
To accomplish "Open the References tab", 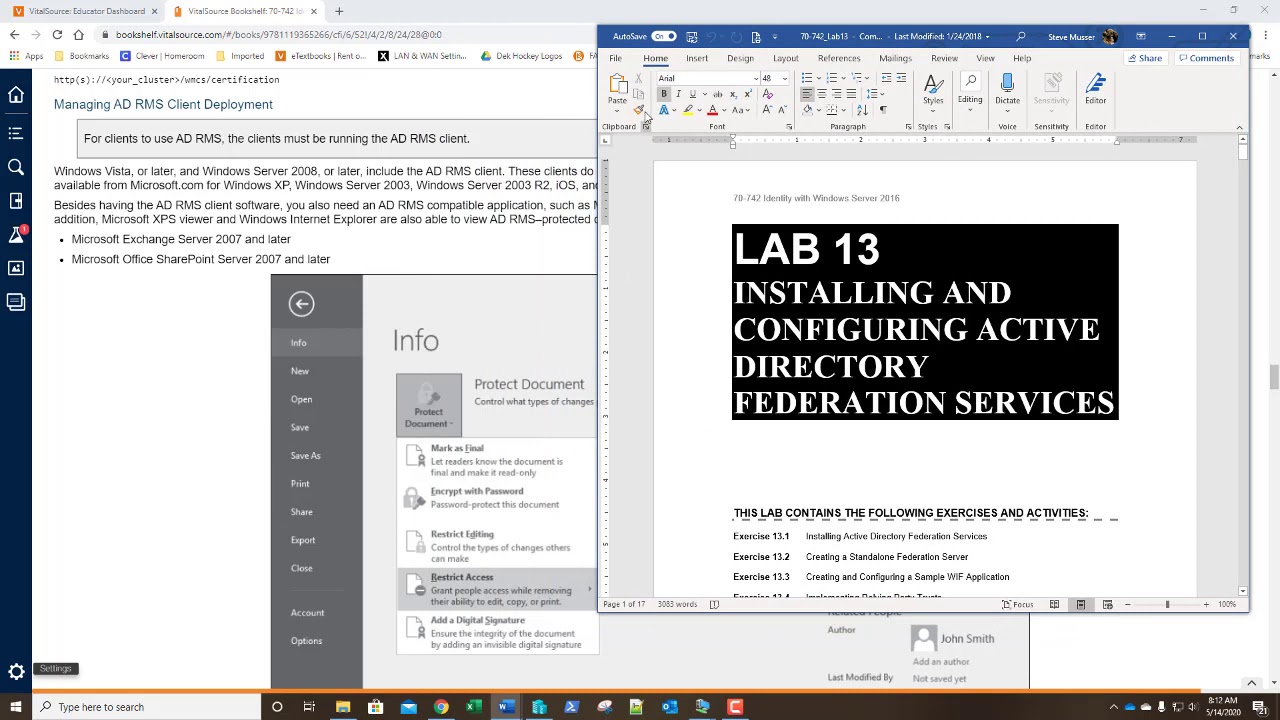I will pos(839,58).
